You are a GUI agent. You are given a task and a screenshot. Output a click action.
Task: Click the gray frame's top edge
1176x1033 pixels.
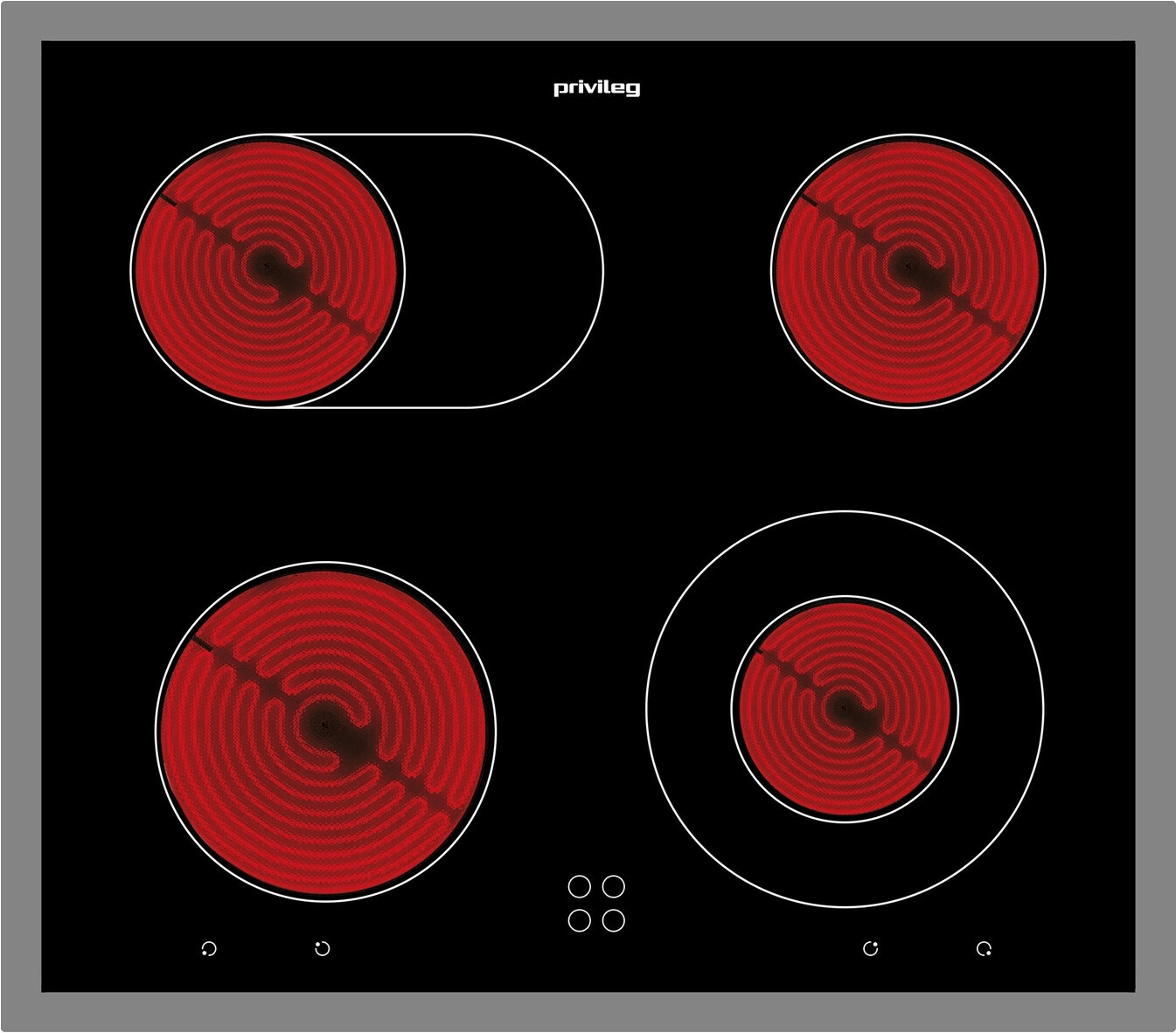[x=588, y=21]
